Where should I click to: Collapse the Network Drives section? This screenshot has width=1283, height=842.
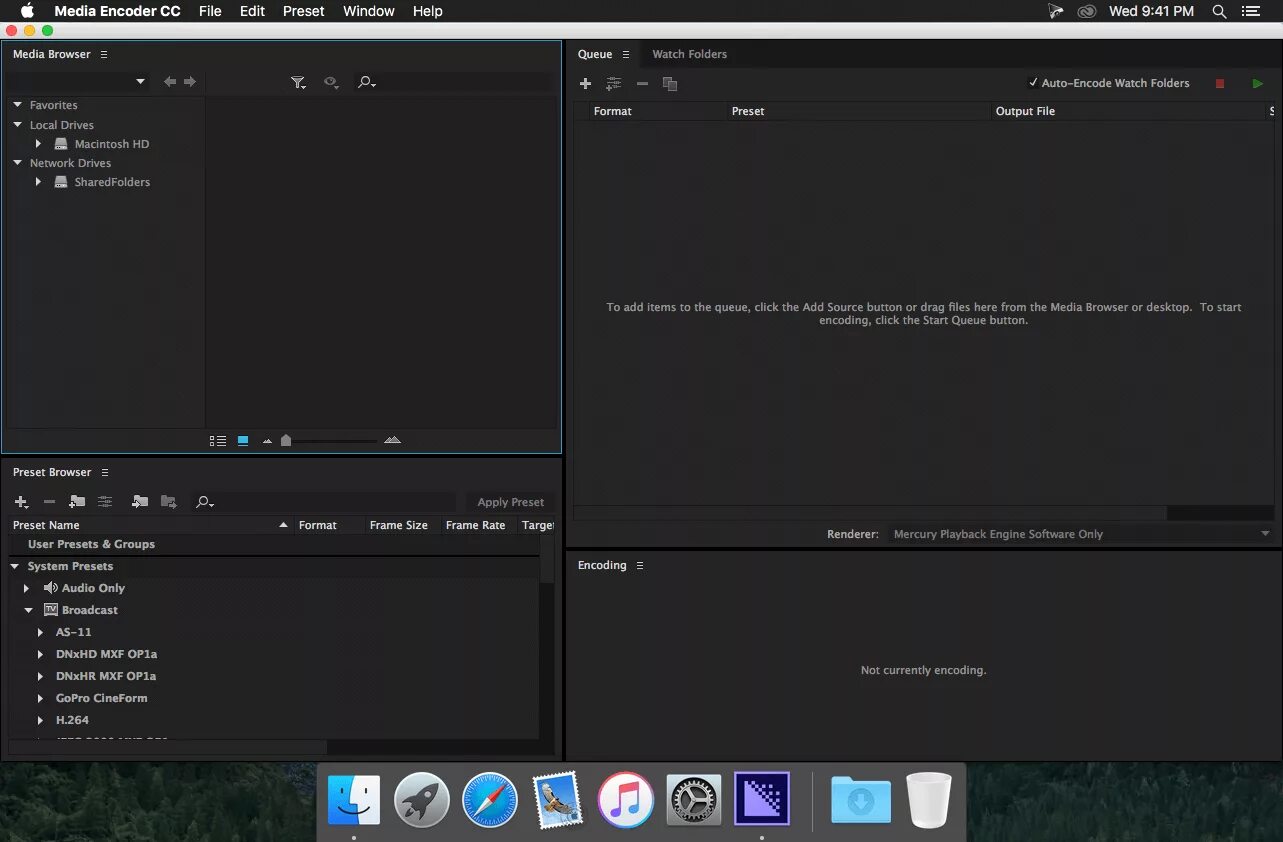click(18, 163)
